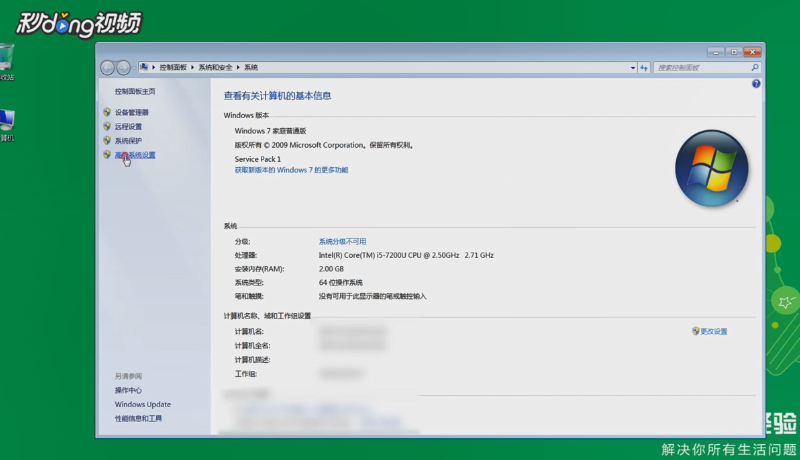The image size is (800, 460).
Task: Click shield icon beside 远程设置
Action: (107, 126)
